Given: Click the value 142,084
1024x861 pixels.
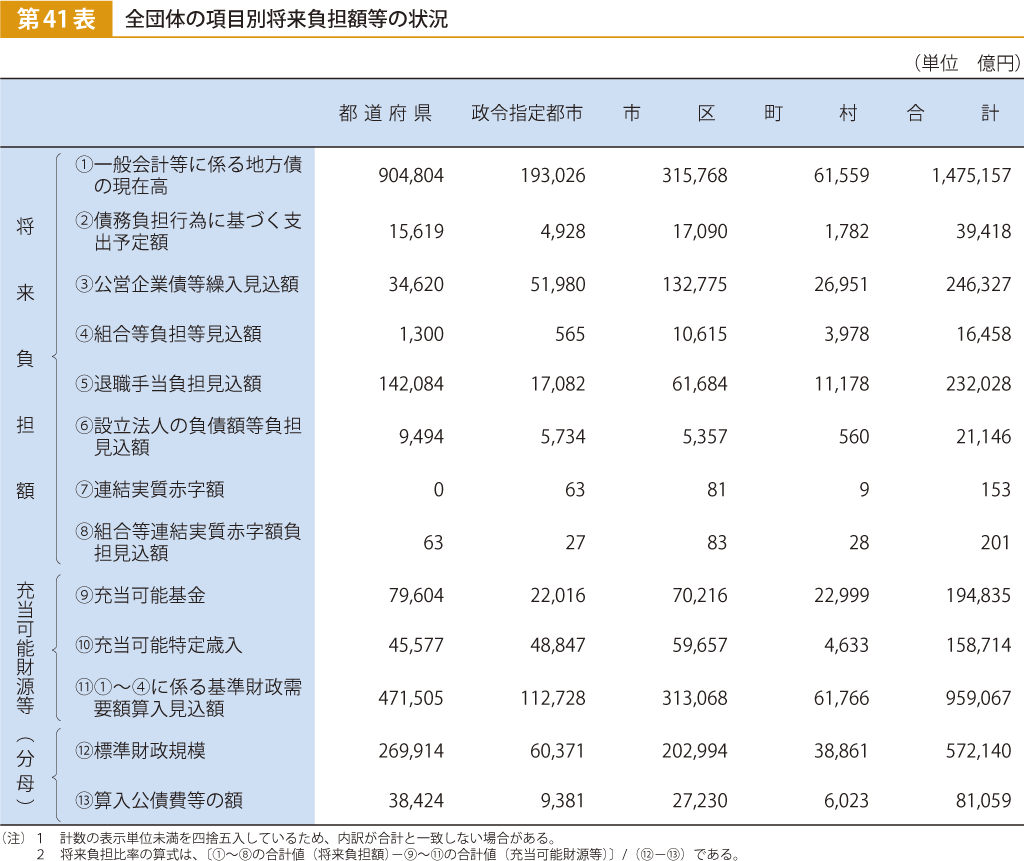Looking at the screenshot, I should (x=411, y=383).
